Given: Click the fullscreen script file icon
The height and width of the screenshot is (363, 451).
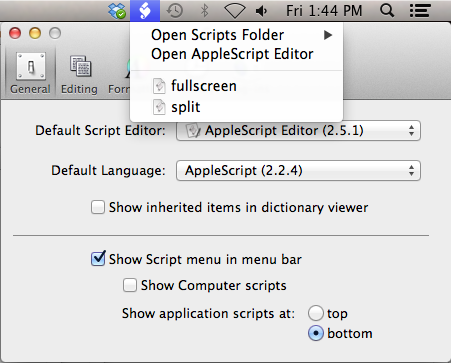Looking at the screenshot, I should [x=159, y=86].
